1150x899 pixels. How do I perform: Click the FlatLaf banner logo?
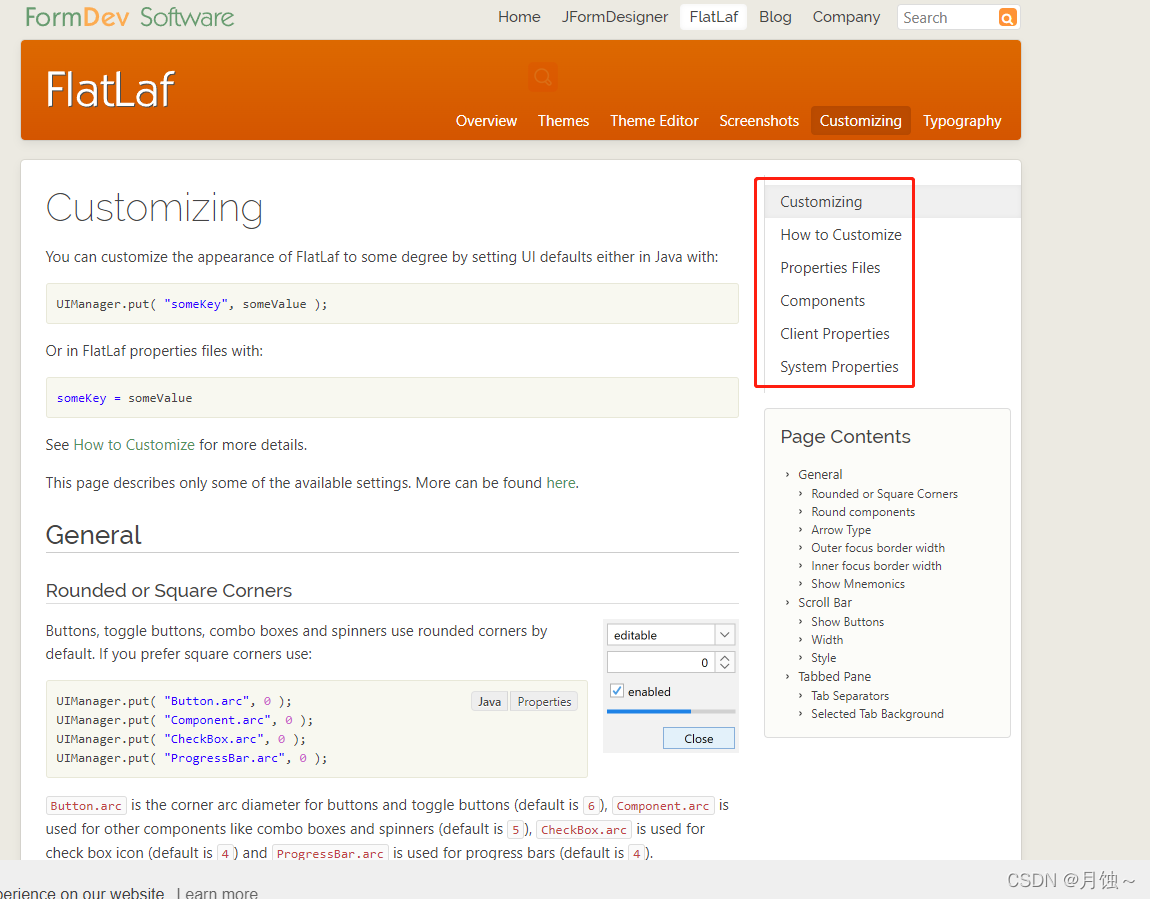click(x=110, y=89)
